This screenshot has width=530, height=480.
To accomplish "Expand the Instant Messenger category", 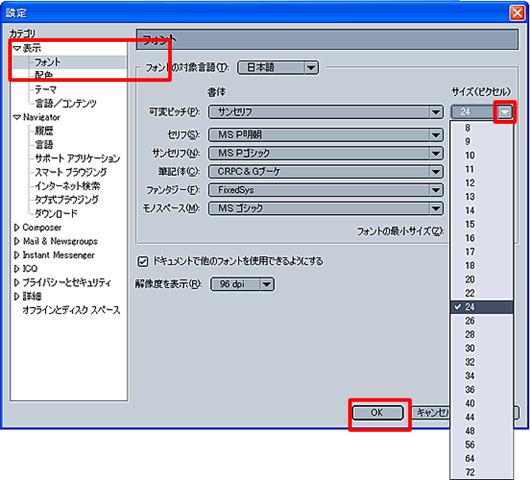I will [x=16, y=255].
